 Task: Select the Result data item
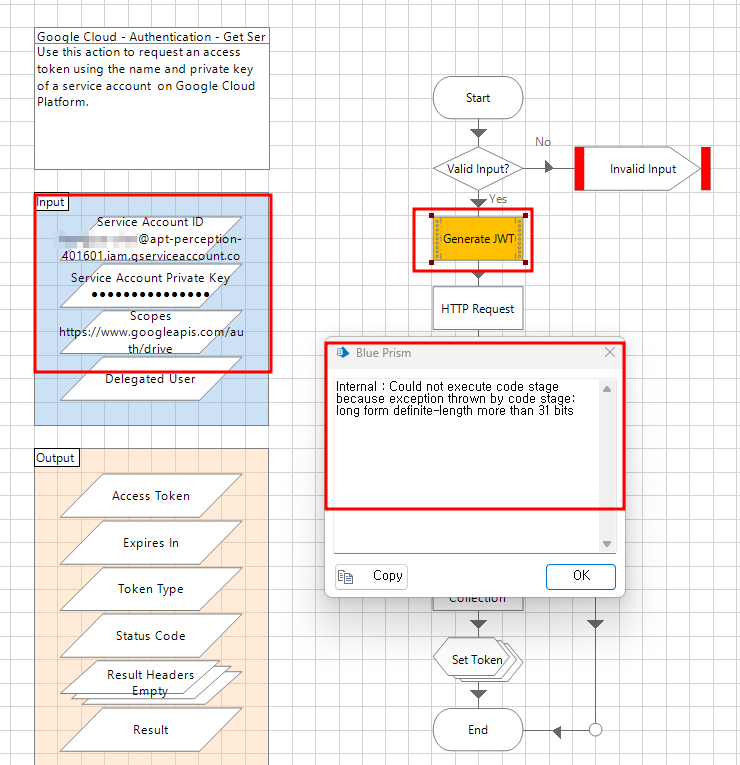pos(151,729)
